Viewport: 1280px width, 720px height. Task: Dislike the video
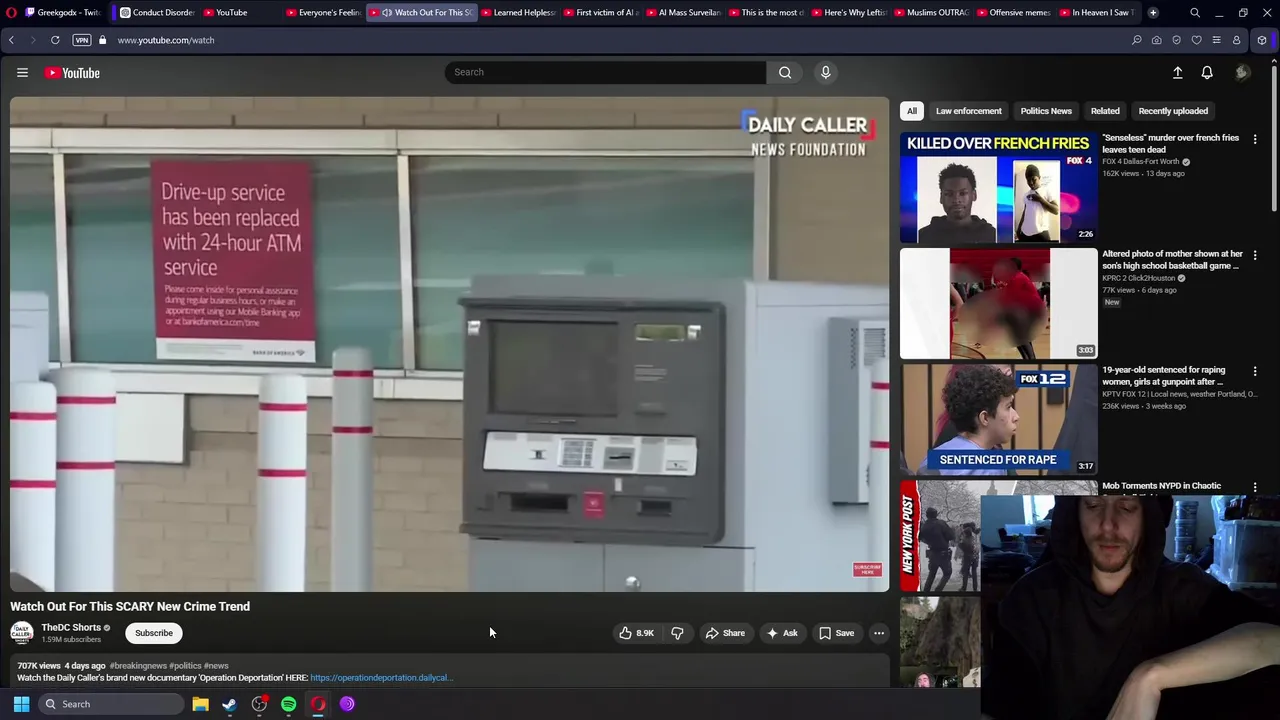point(677,633)
